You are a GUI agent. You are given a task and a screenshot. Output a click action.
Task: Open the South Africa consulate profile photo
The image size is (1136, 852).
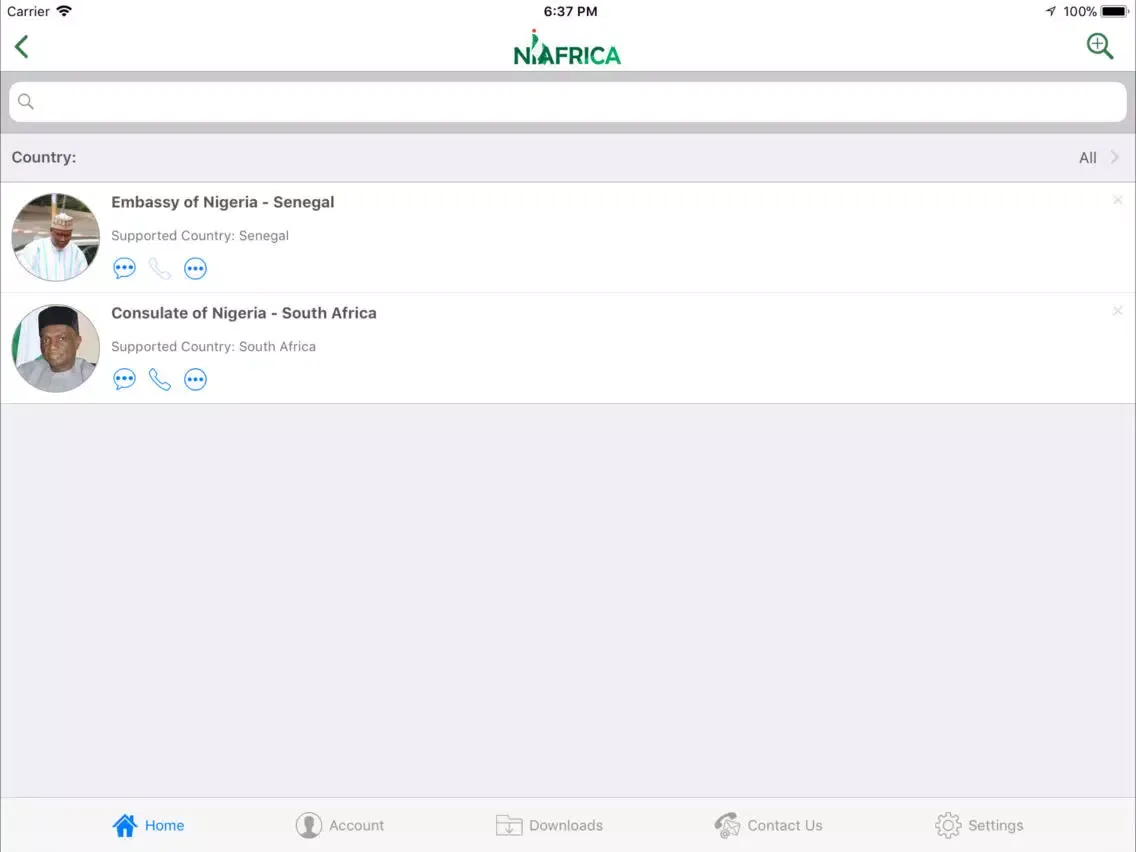click(x=56, y=348)
